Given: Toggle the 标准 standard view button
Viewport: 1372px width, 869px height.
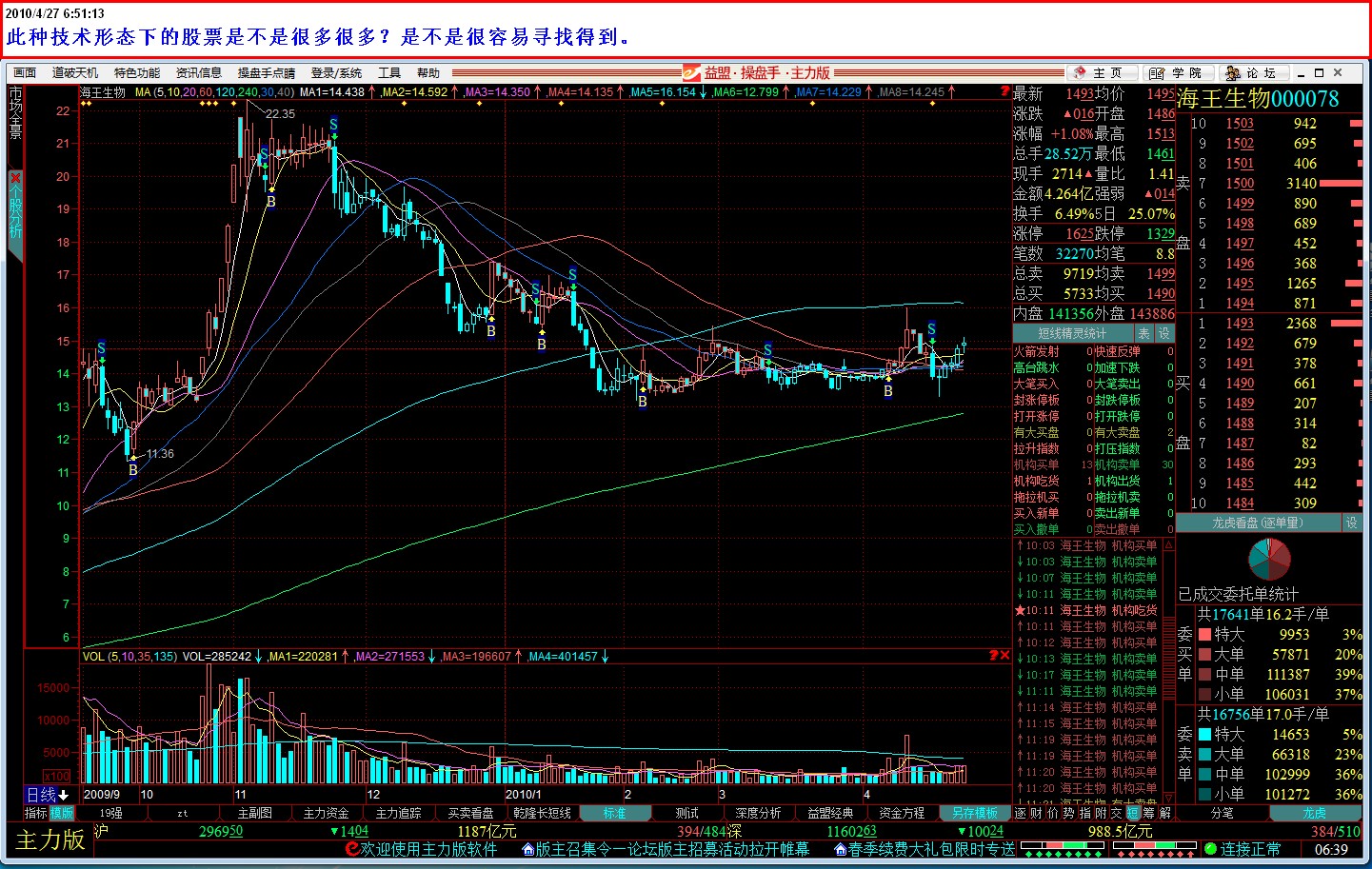Looking at the screenshot, I should (614, 813).
